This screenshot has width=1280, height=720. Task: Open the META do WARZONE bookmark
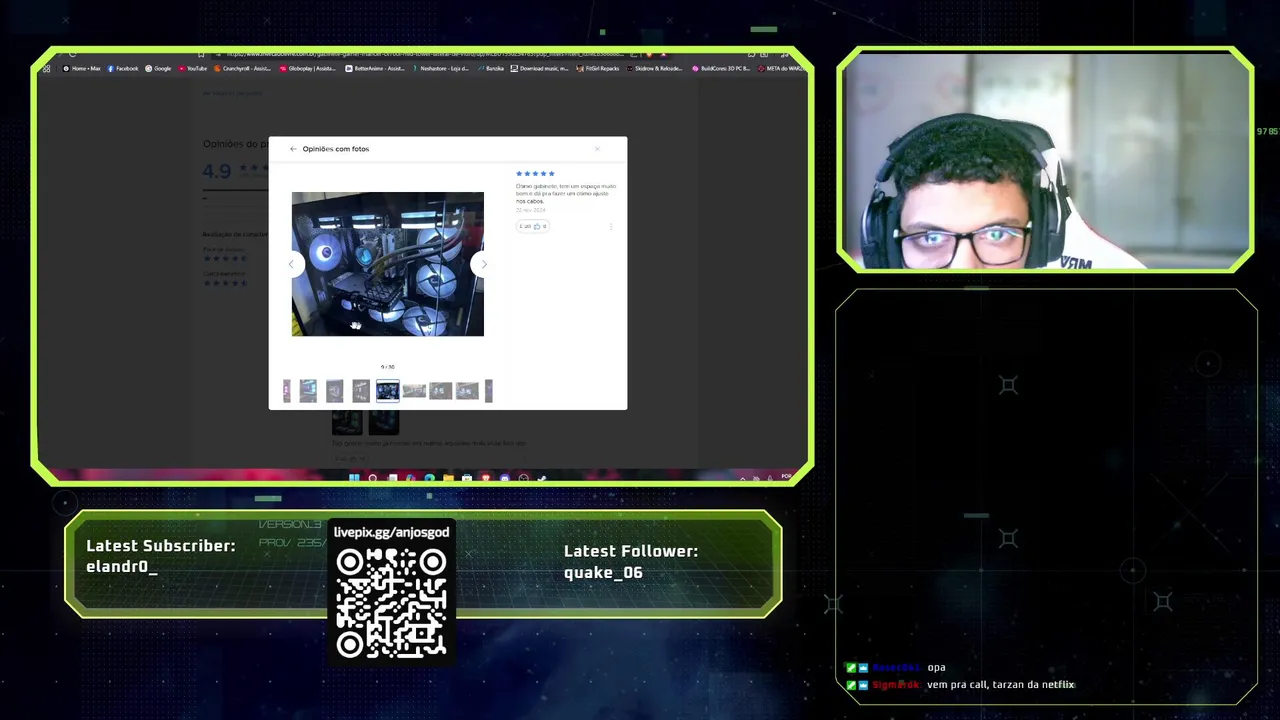[781, 69]
